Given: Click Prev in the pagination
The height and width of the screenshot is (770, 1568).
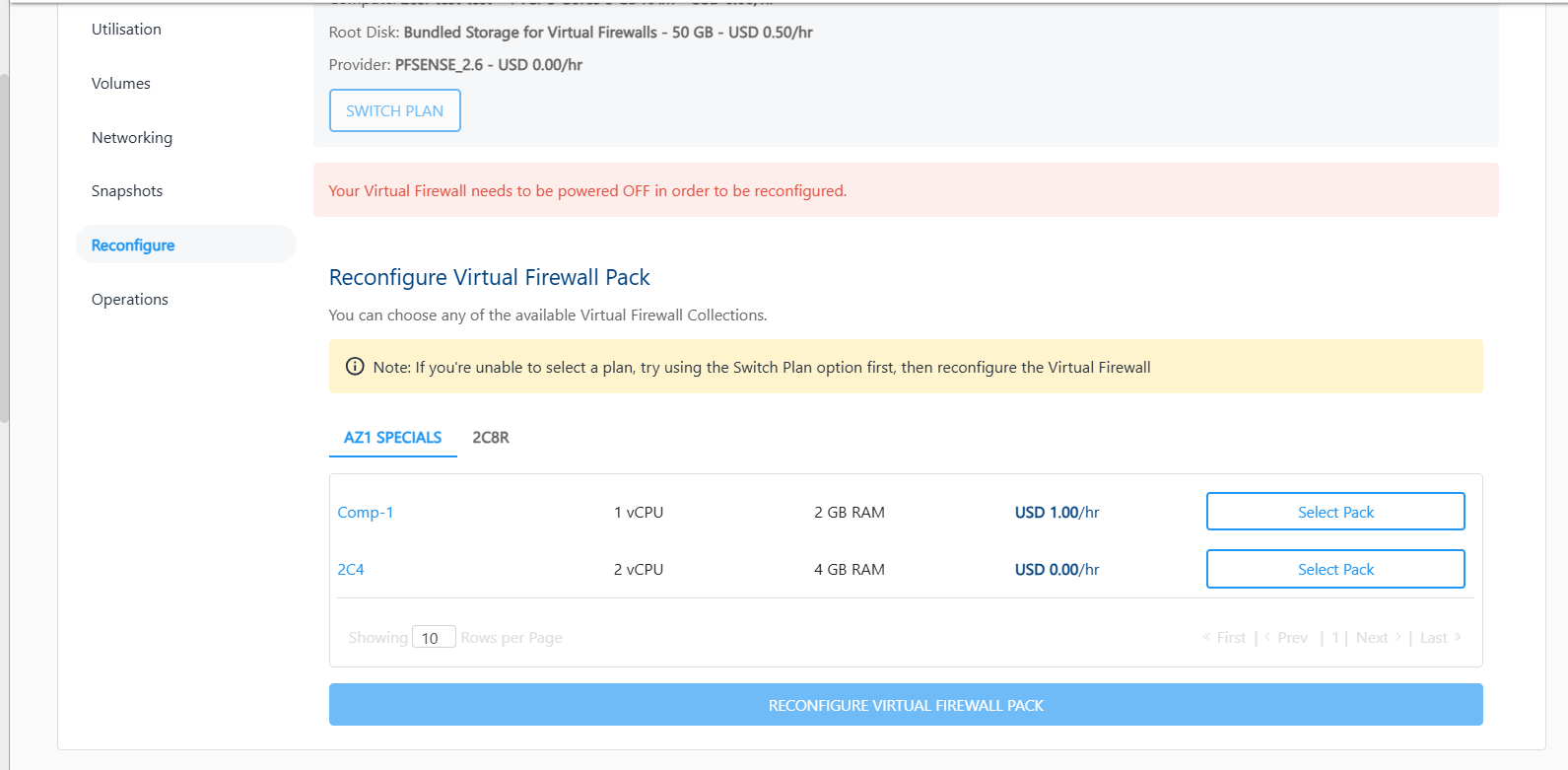Looking at the screenshot, I should [1291, 638].
